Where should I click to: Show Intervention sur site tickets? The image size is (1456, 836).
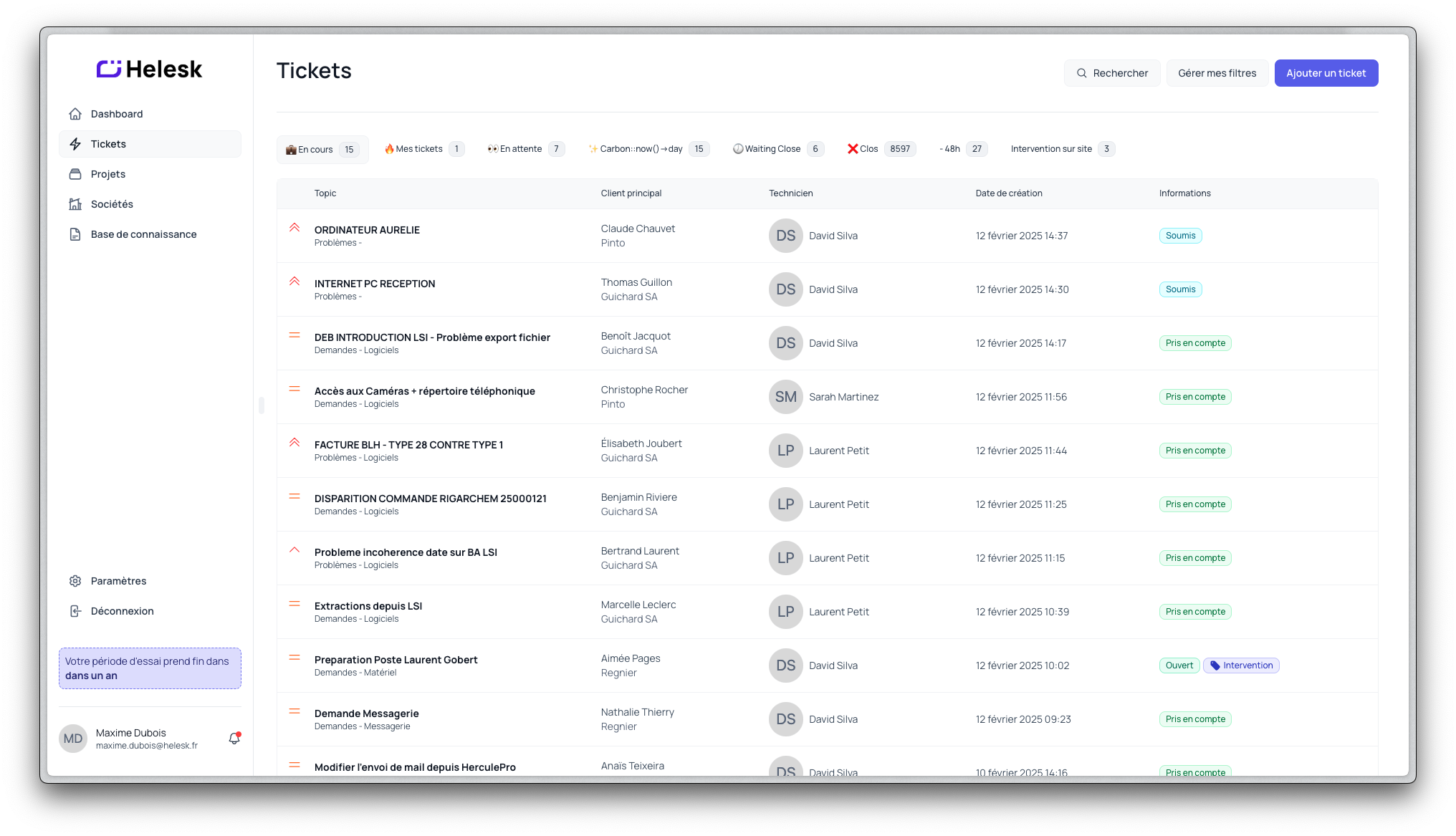point(1061,149)
